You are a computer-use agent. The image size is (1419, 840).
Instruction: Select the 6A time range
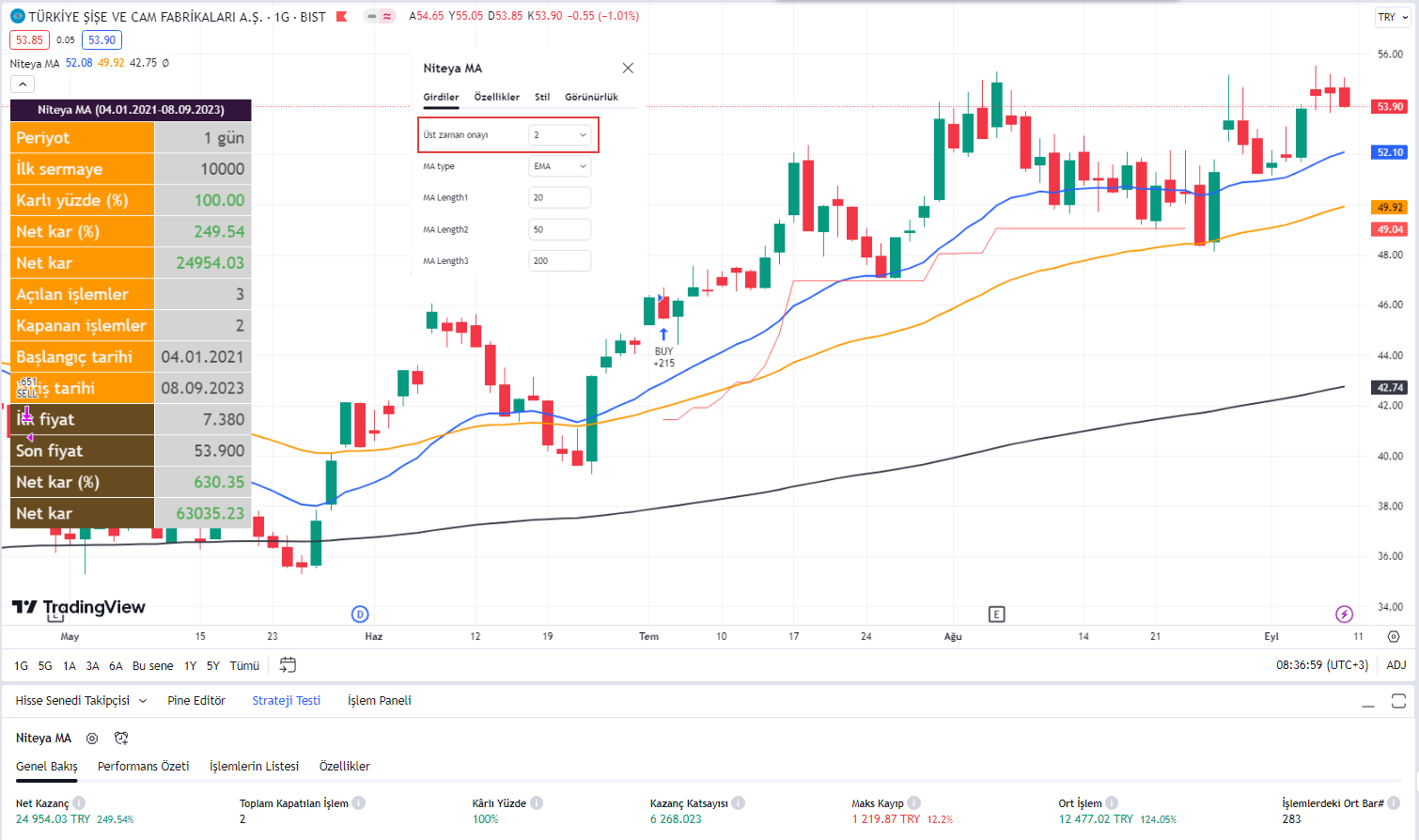pyautogui.click(x=116, y=666)
